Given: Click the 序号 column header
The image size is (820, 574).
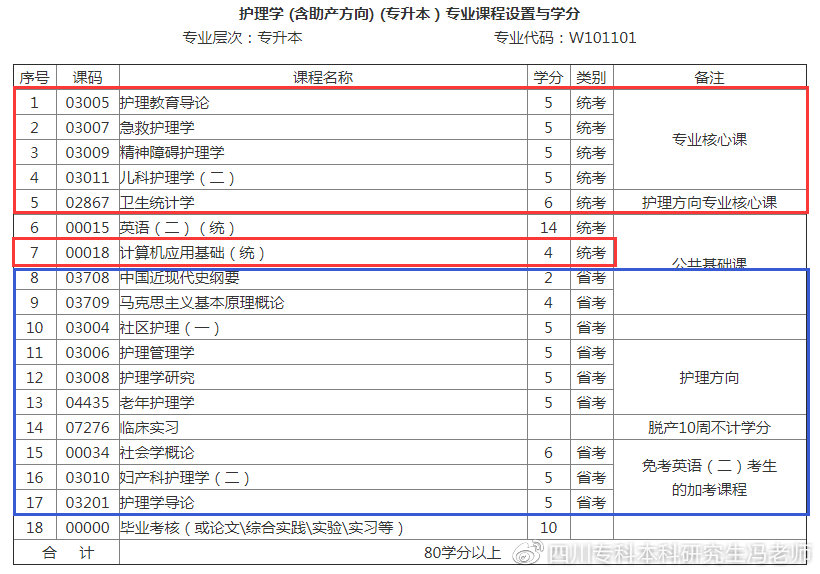Looking at the screenshot, I should point(35,77).
